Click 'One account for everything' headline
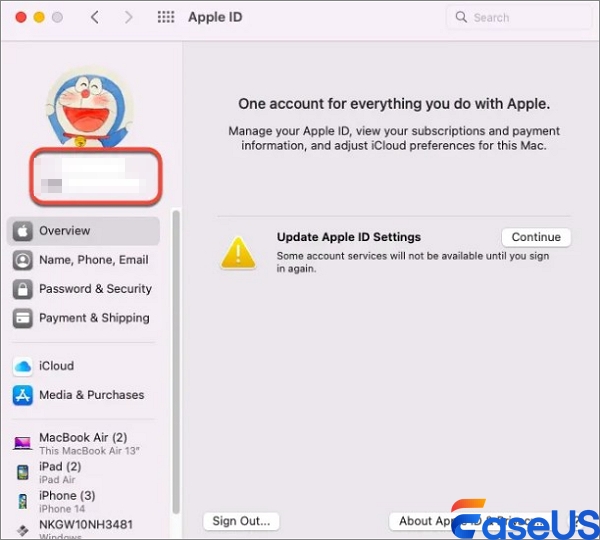 click(394, 104)
